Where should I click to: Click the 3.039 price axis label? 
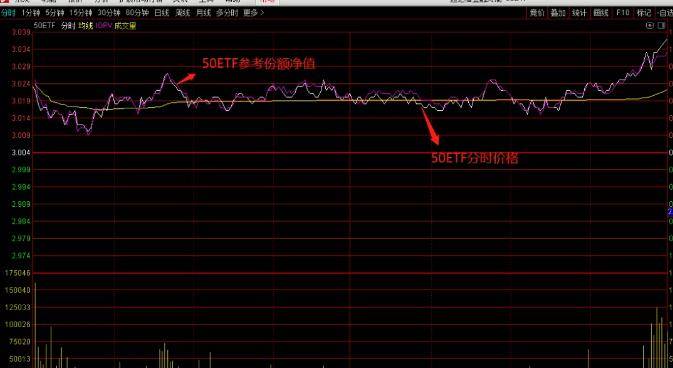(x=21, y=32)
